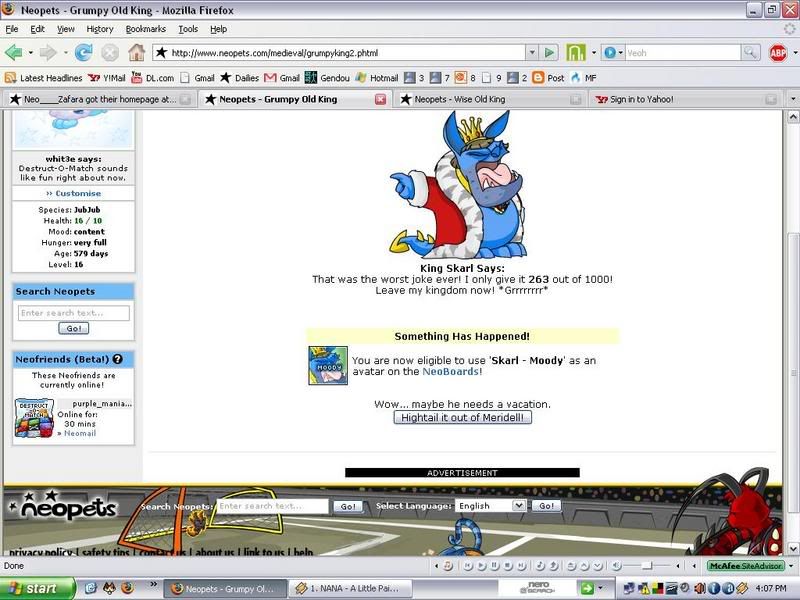
Task: Open the McAfee SiteAdvisor dropdown arrow
Action: 791,566
